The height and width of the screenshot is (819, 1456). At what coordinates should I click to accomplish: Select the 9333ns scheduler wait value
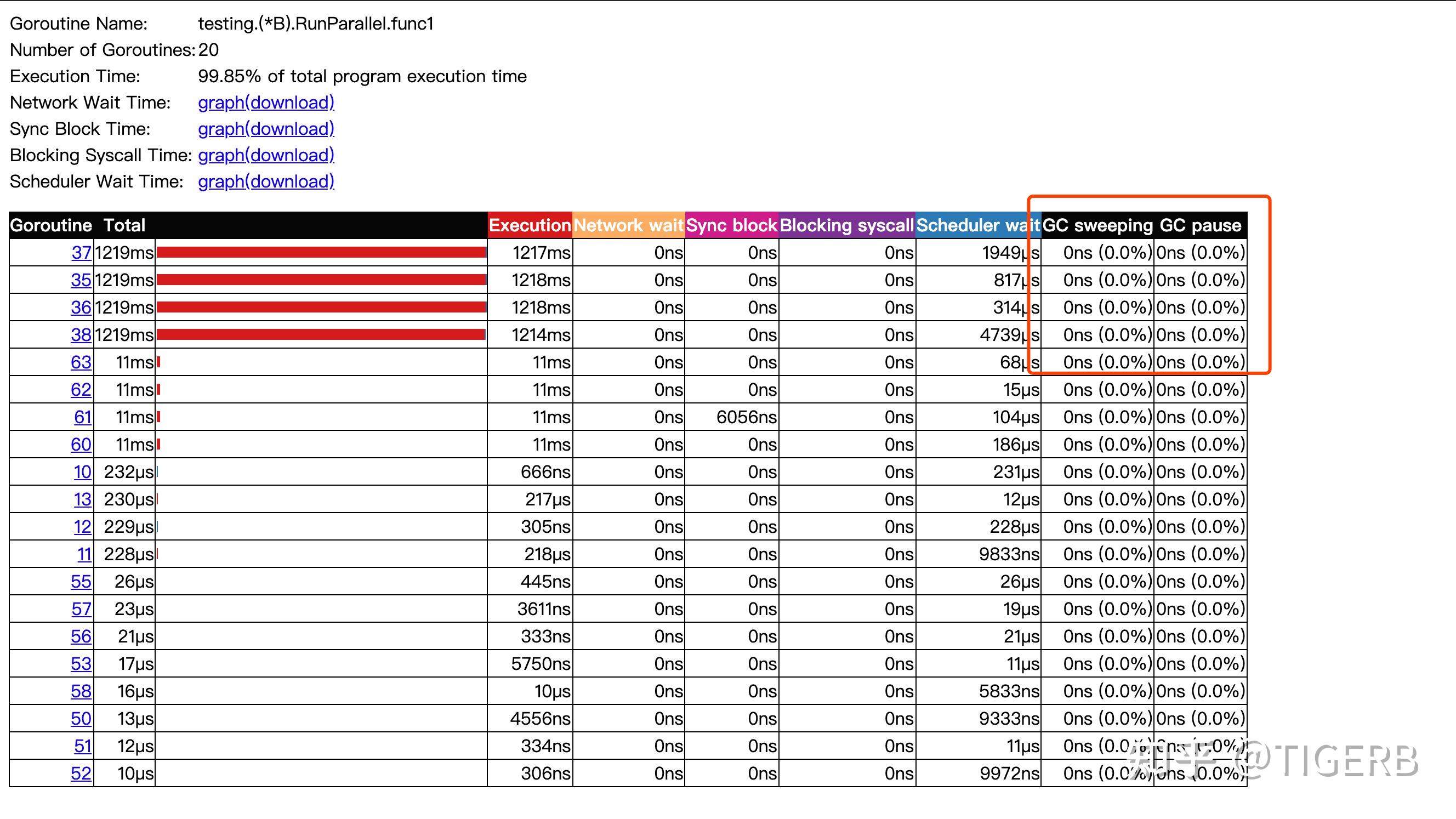pyautogui.click(x=1009, y=719)
